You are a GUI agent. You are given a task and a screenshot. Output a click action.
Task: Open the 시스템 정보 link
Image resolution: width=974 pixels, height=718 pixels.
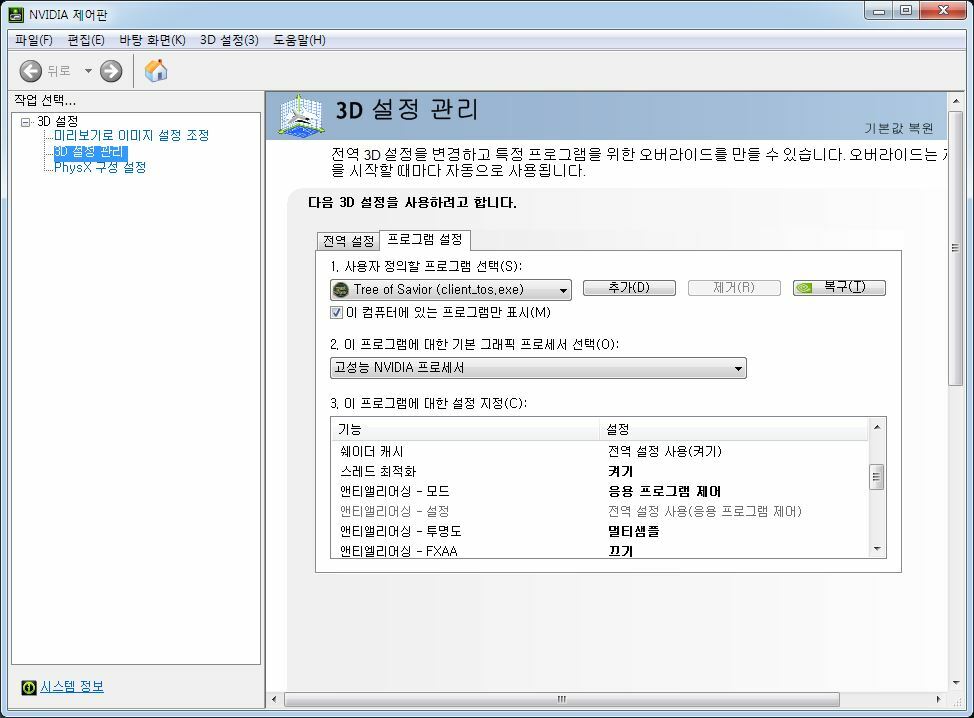coord(72,687)
